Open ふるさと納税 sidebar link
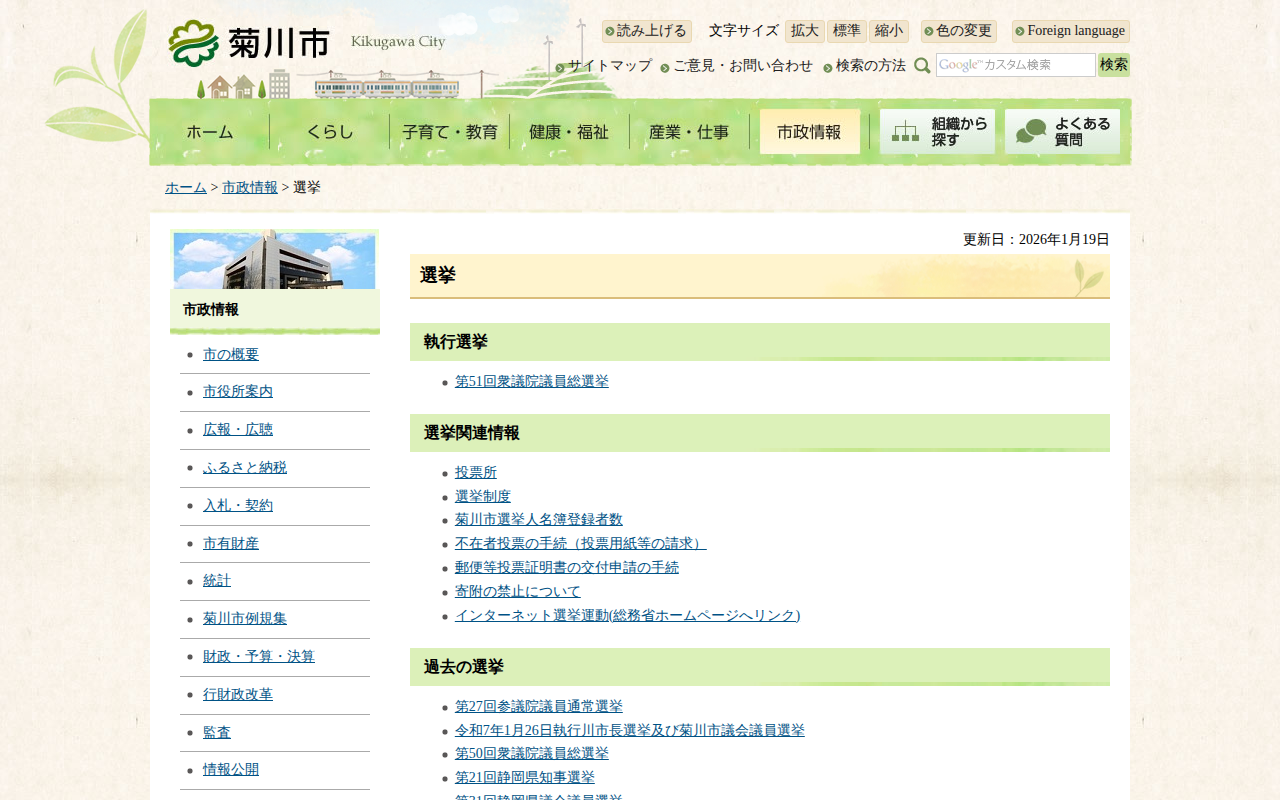Screen dimensions: 1280x800 245,468
